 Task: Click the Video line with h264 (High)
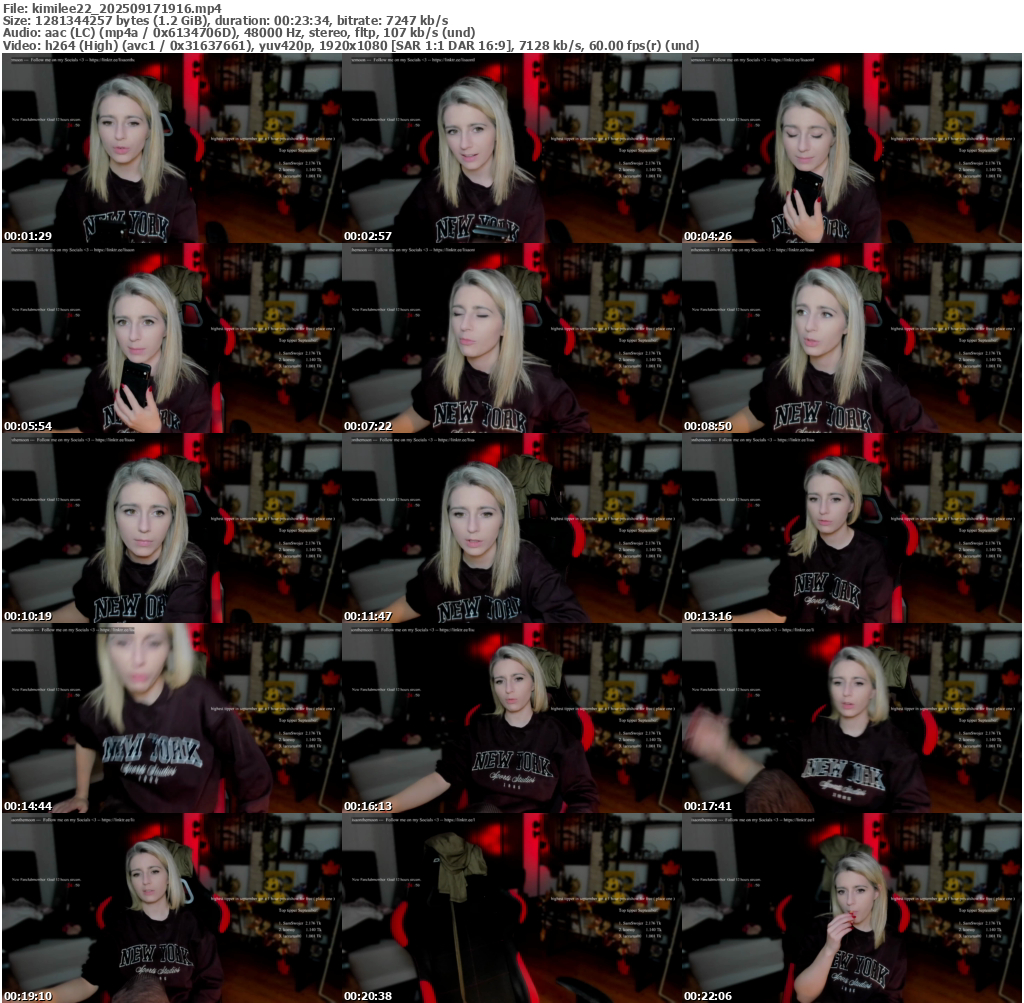click(351, 46)
